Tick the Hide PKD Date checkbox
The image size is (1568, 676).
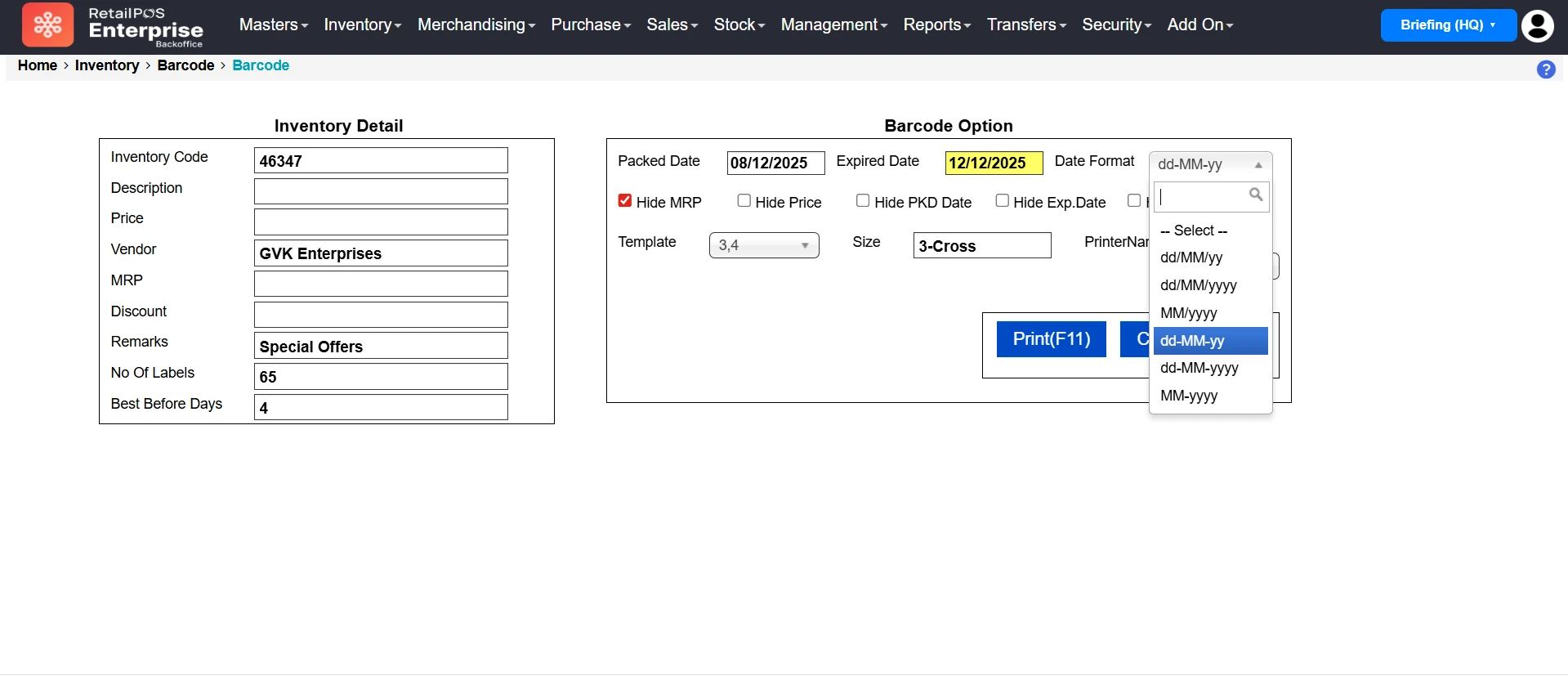coord(863,201)
